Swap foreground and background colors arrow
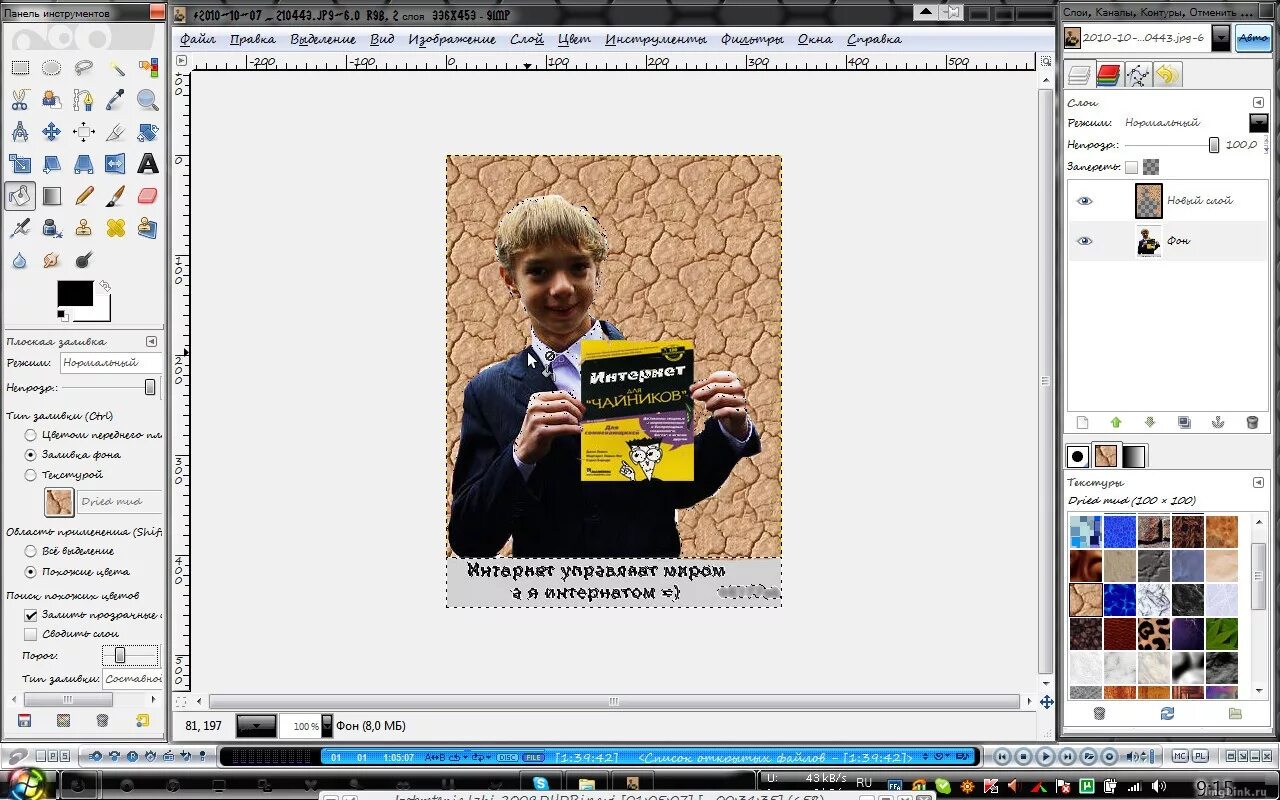The image size is (1280, 800). point(104,286)
